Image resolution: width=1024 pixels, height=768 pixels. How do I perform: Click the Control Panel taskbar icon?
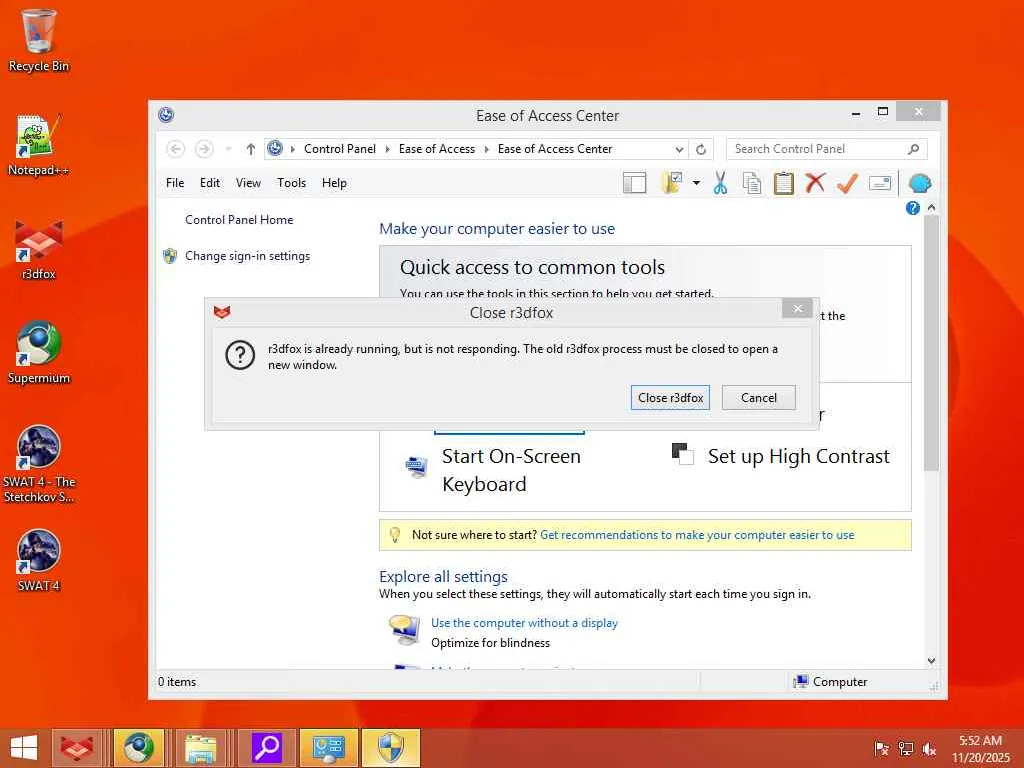click(x=328, y=748)
